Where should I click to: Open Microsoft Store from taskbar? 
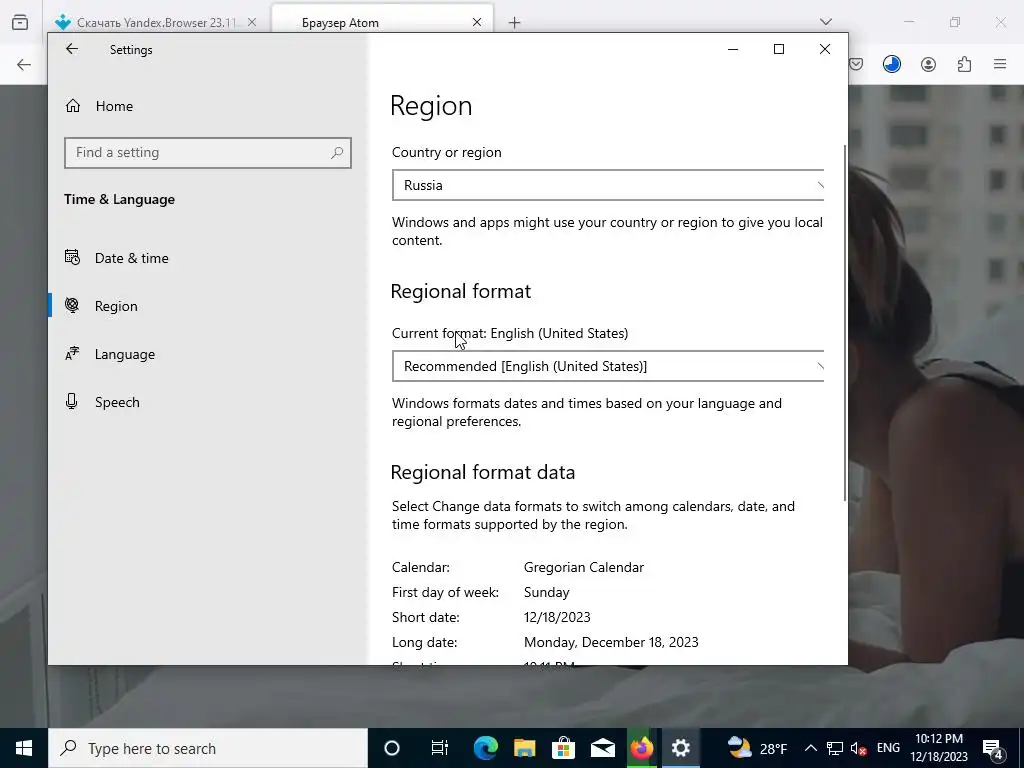(563, 748)
